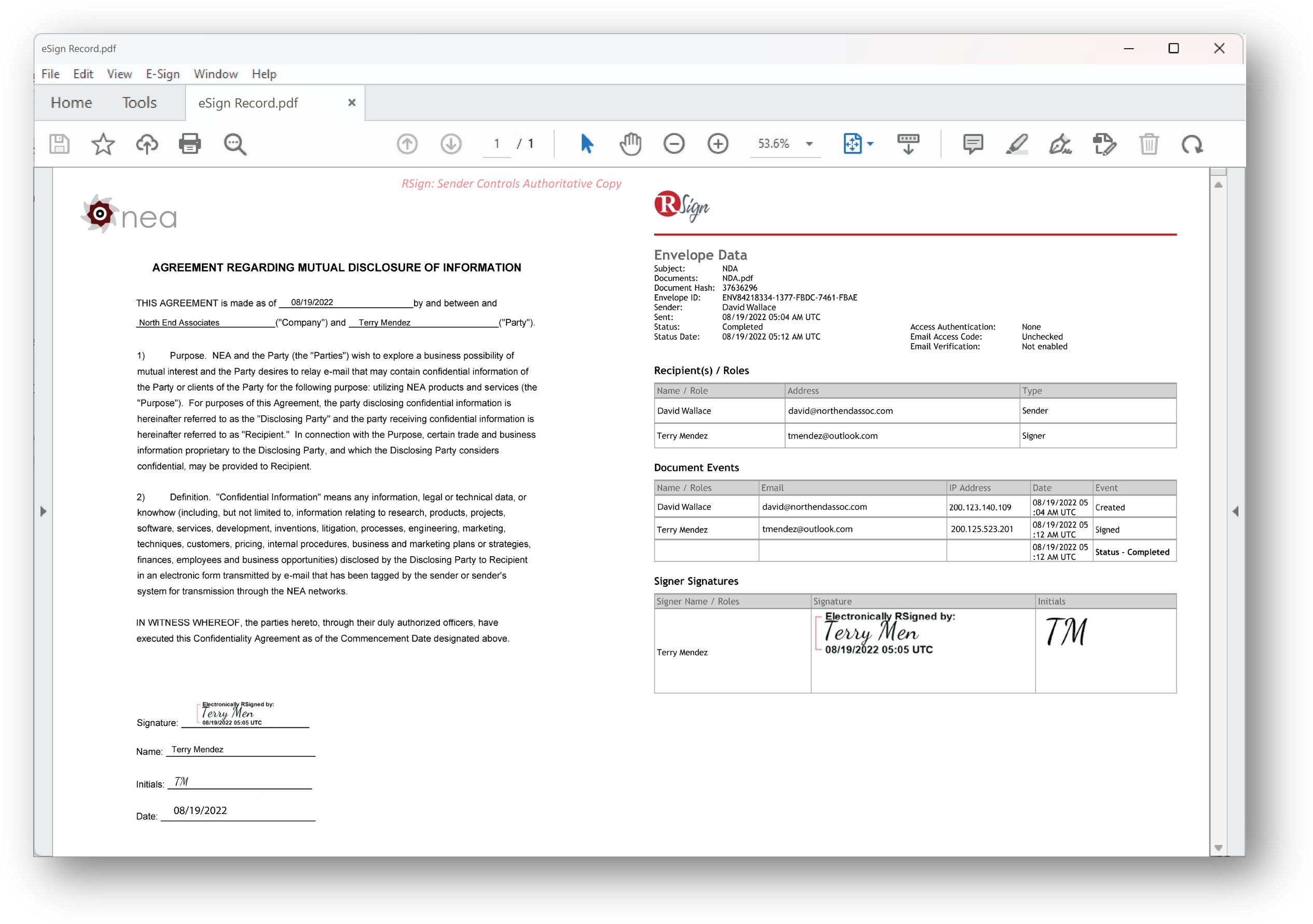Expand the left navigation pane arrow
The height and width of the screenshot is (924, 1313).
pyautogui.click(x=44, y=511)
